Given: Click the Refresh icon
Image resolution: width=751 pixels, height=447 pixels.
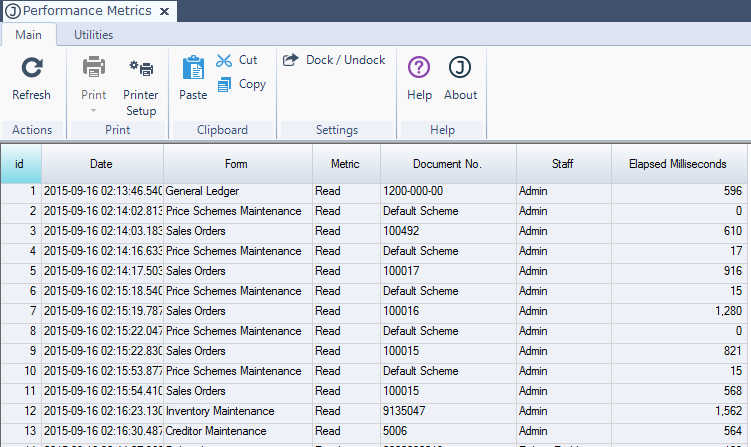Looking at the screenshot, I should (31, 68).
